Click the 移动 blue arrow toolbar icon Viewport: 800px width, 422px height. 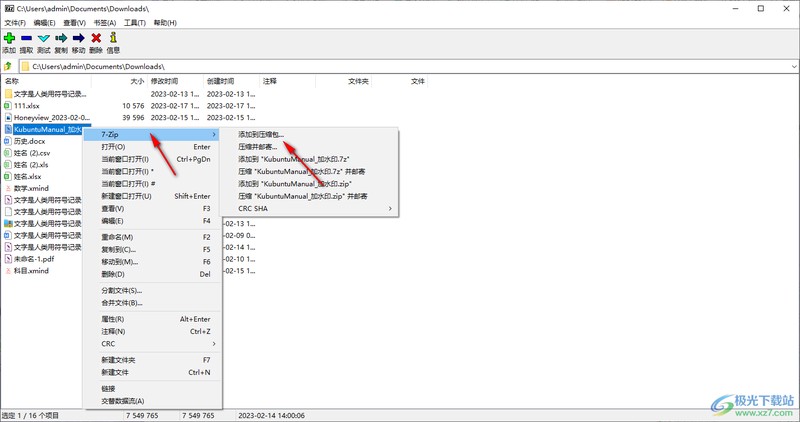click(79, 38)
